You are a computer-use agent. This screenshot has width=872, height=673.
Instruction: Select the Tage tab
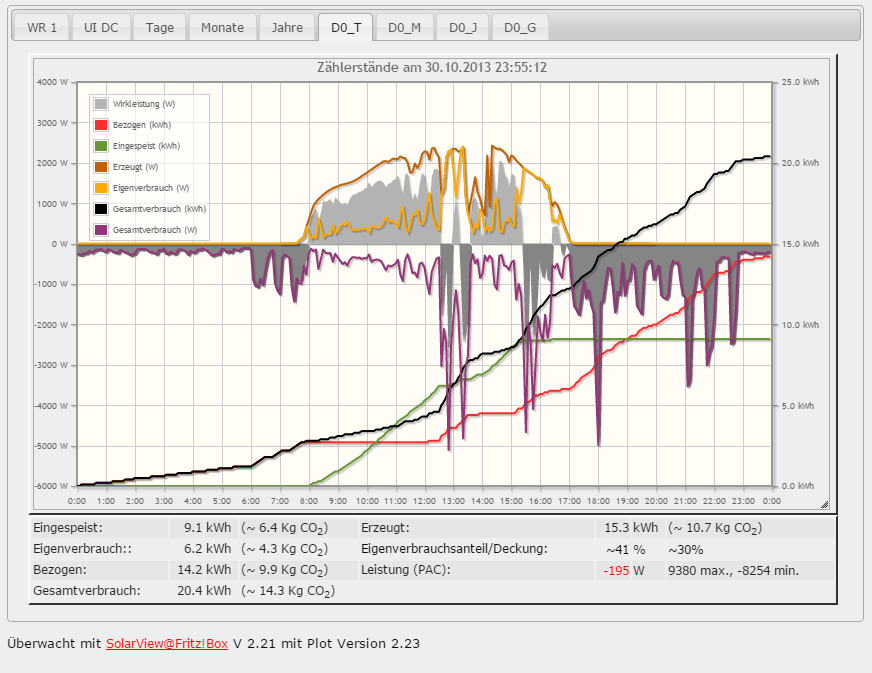[x=160, y=27]
